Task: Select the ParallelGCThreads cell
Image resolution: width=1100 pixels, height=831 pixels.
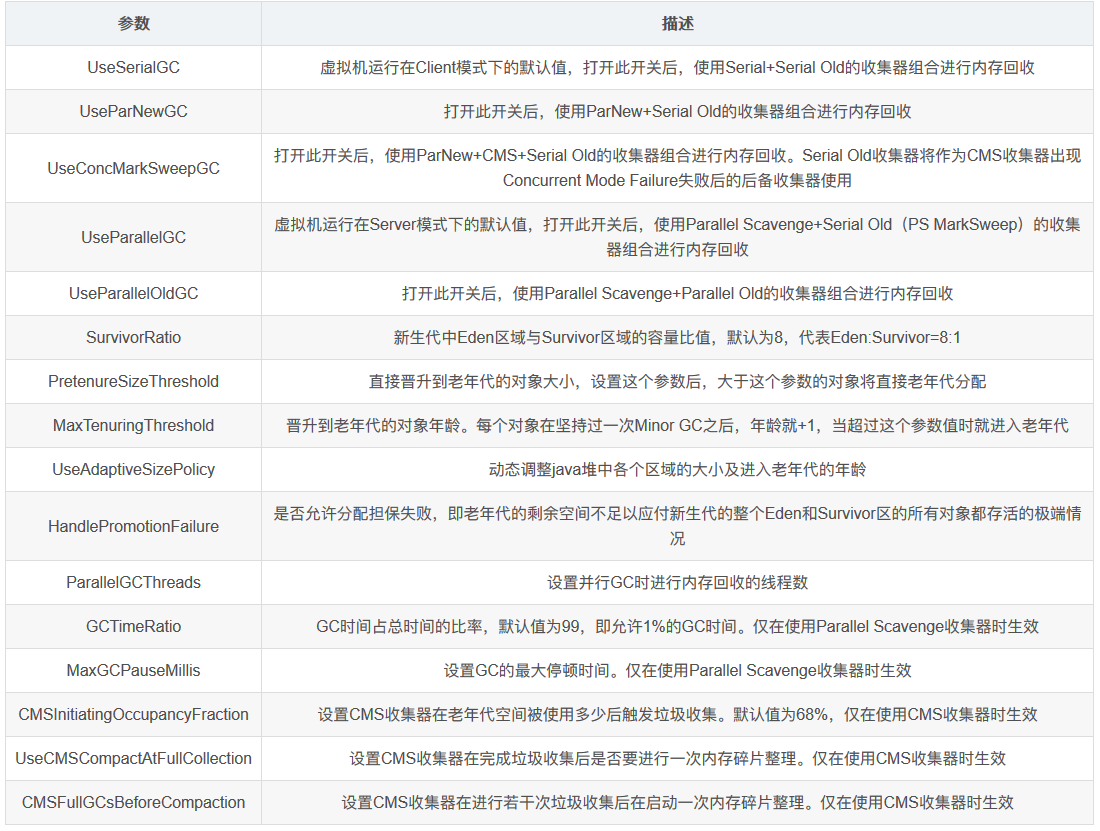Action: click(x=133, y=583)
